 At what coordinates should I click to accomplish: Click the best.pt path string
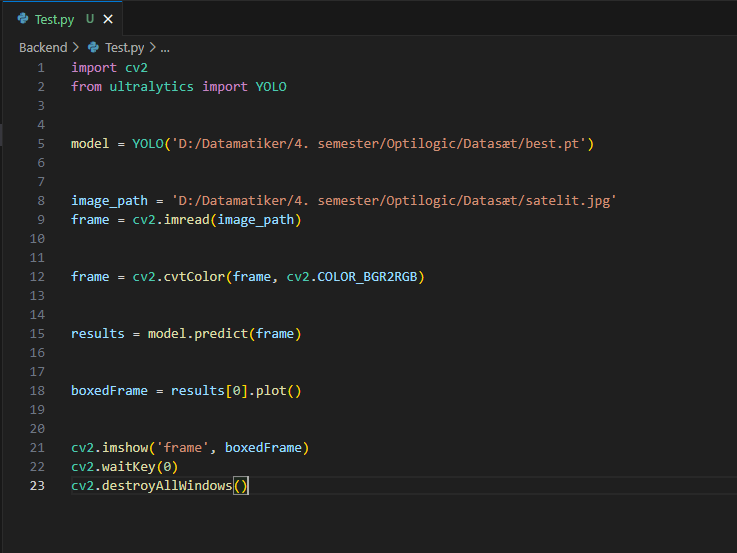379,144
